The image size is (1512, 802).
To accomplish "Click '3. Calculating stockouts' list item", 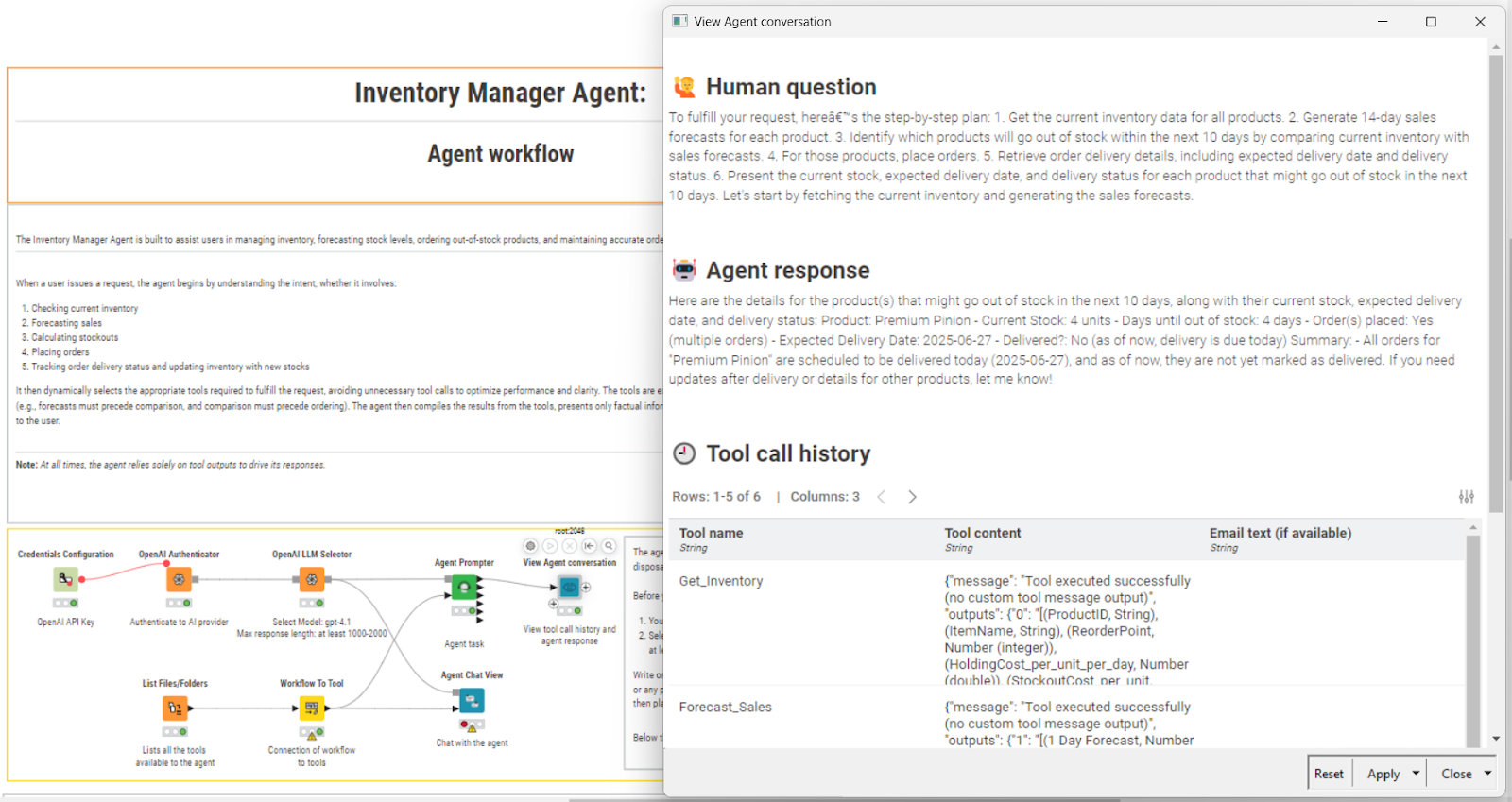I will (70, 337).
